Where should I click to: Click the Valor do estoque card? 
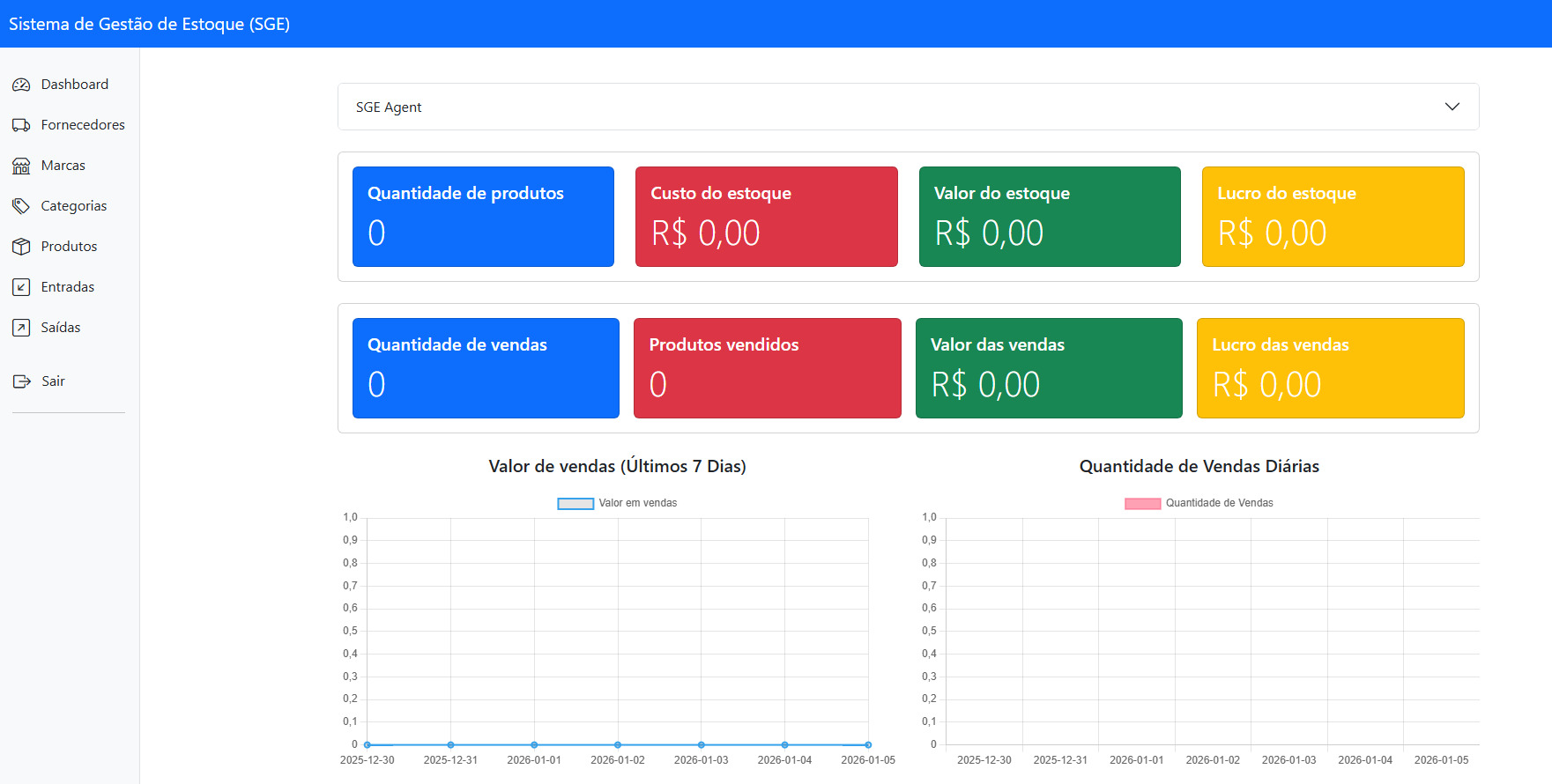click(x=1050, y=217)
